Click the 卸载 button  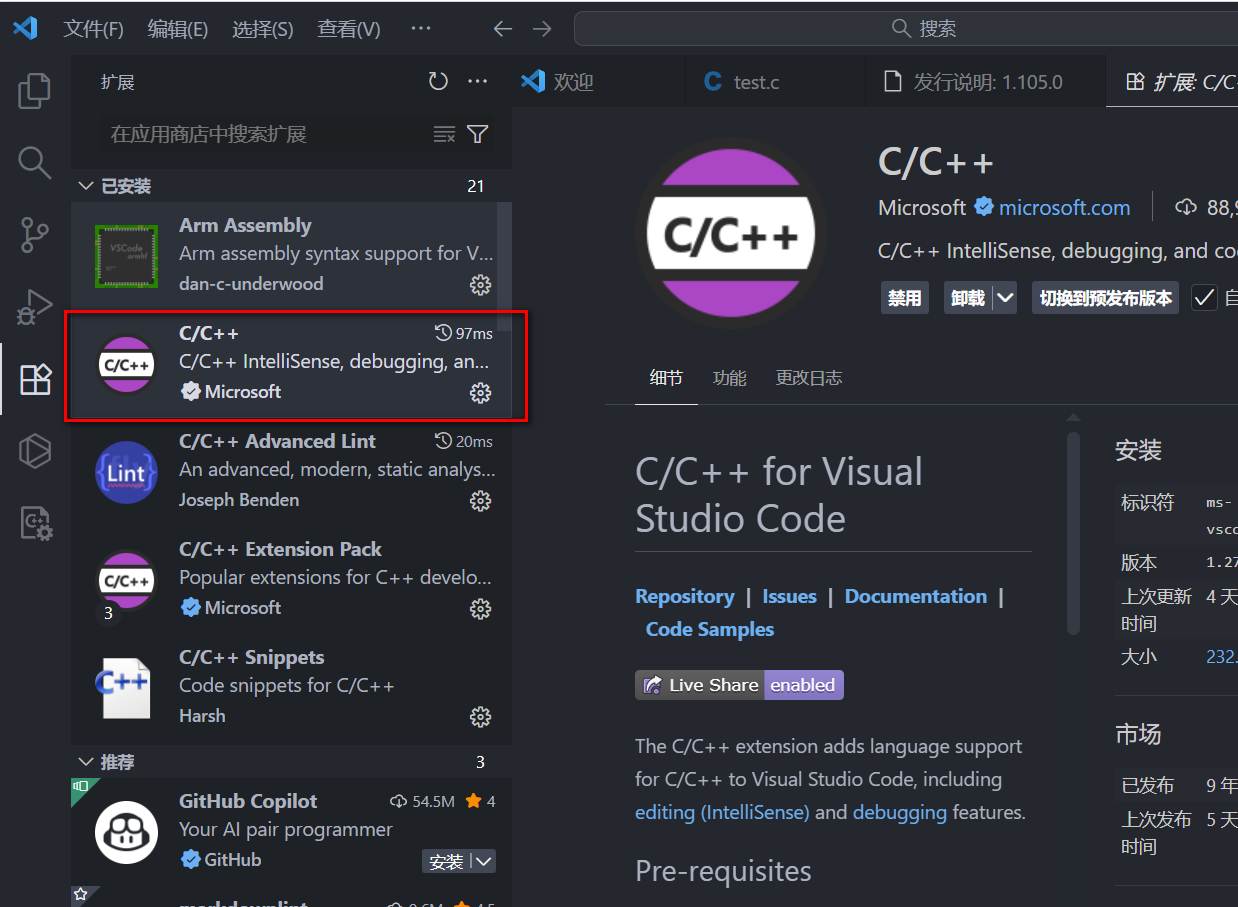click(x=968, y=298)
